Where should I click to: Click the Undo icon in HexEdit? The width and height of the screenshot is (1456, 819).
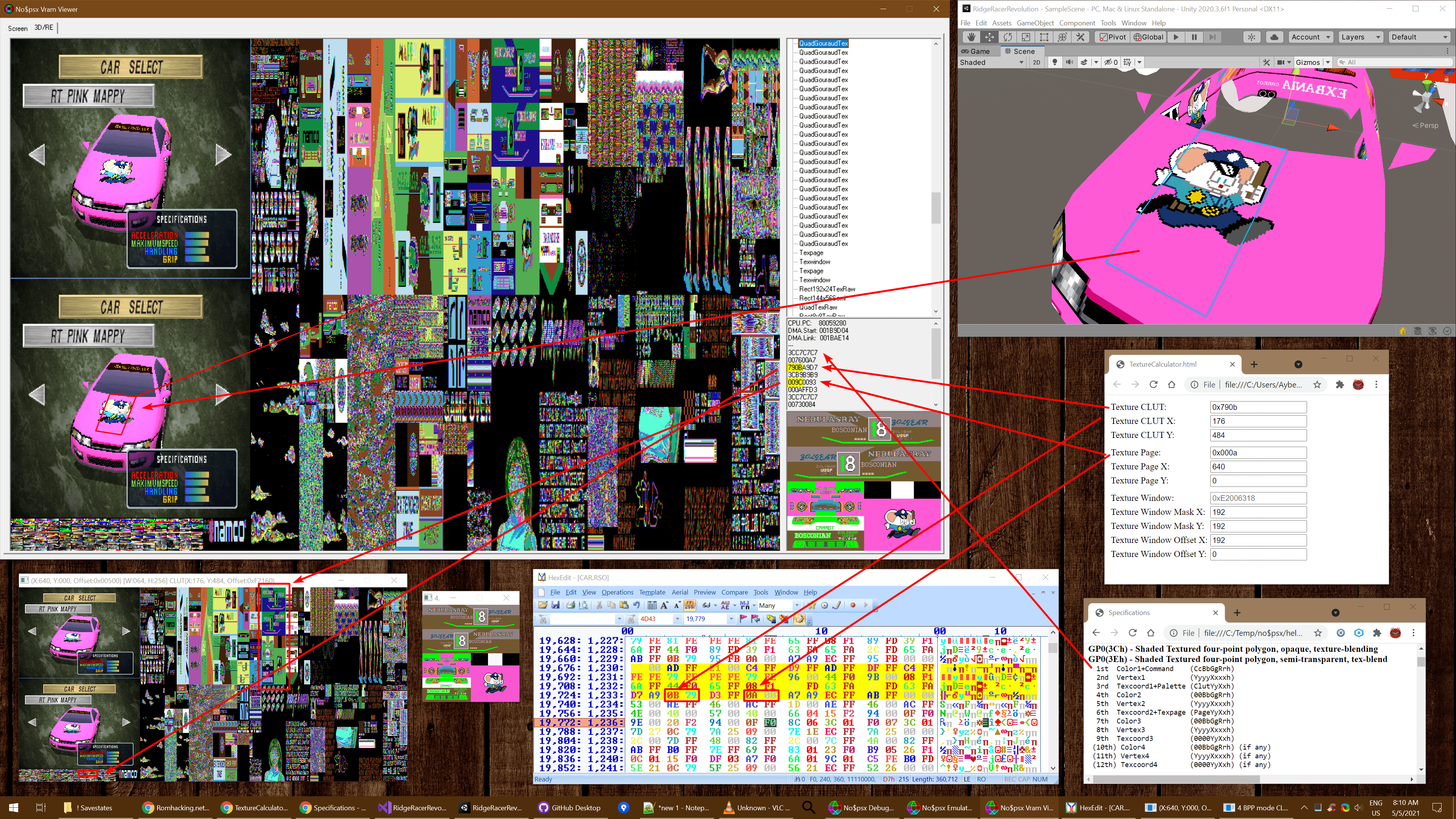tap(637, 606)
